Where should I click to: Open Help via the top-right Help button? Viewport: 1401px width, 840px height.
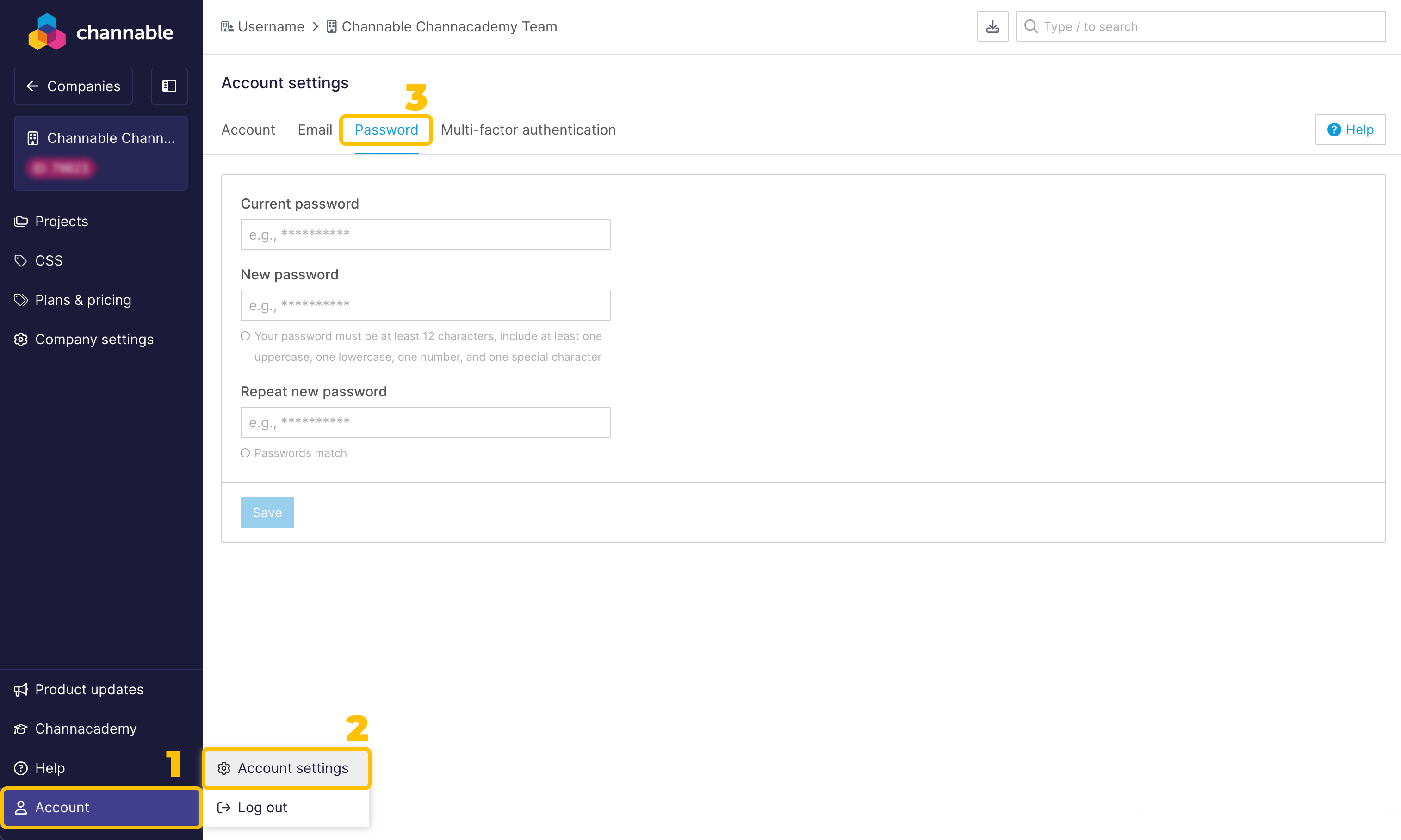coord(1350,129)
